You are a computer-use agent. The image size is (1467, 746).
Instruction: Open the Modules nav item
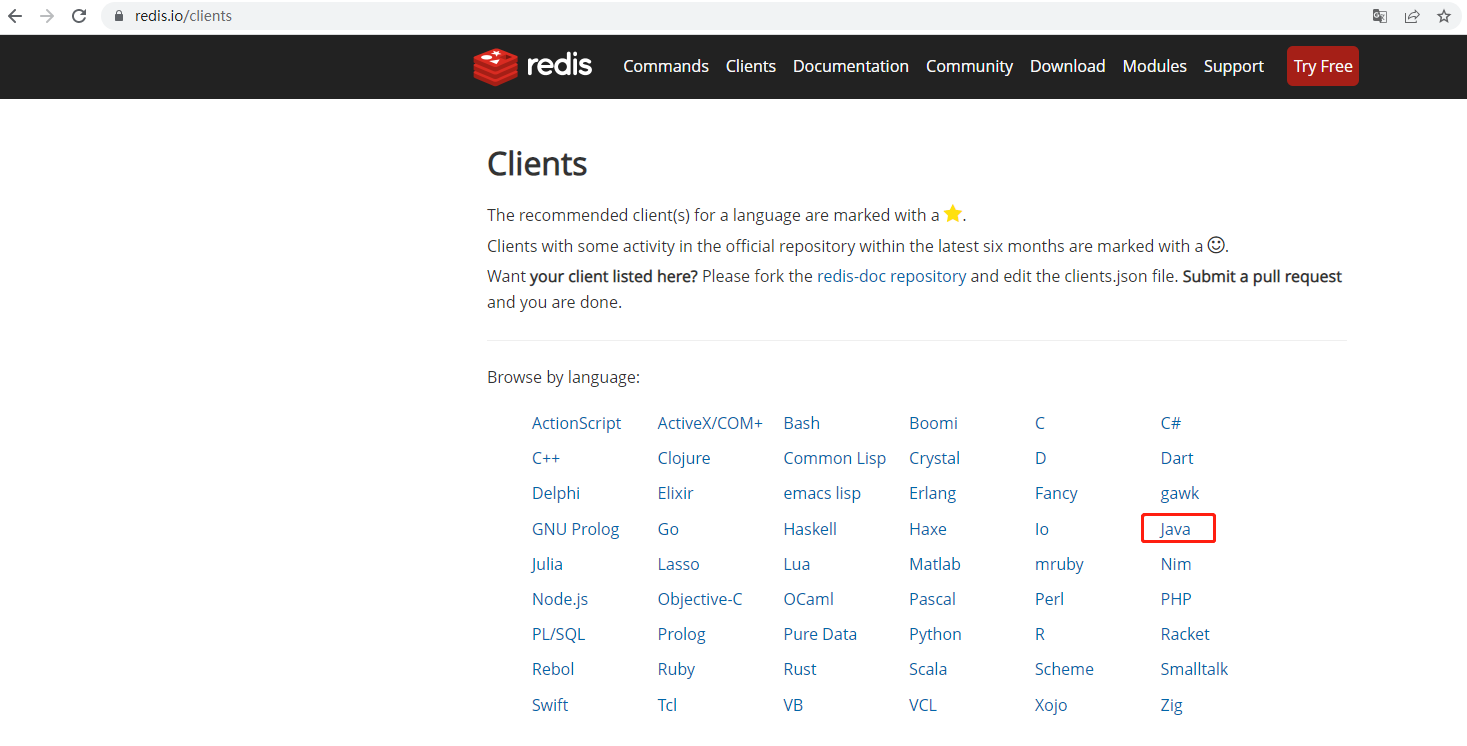coord(1155,66)
